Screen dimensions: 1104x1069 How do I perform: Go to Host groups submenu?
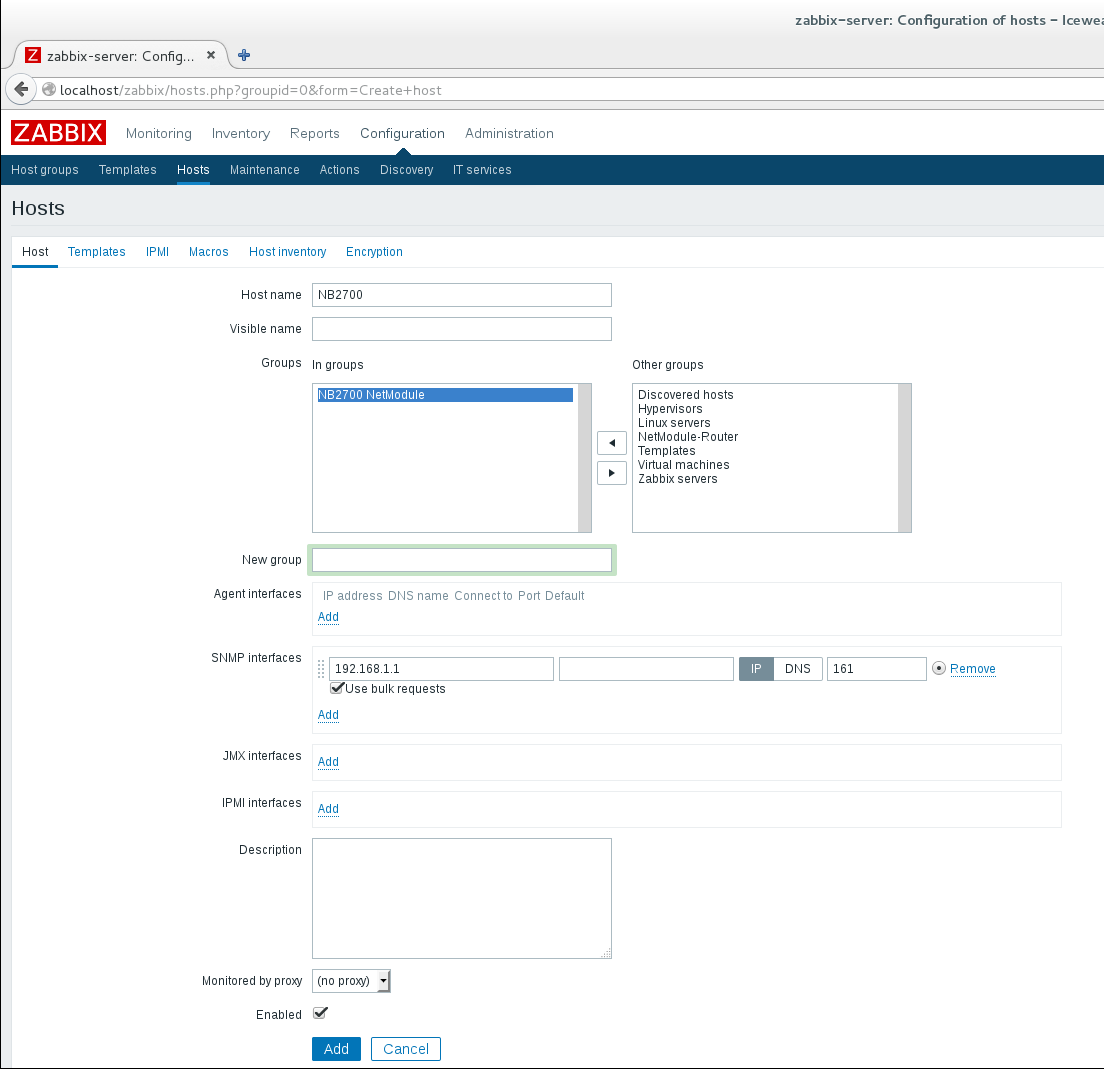(x=45, y=170)
